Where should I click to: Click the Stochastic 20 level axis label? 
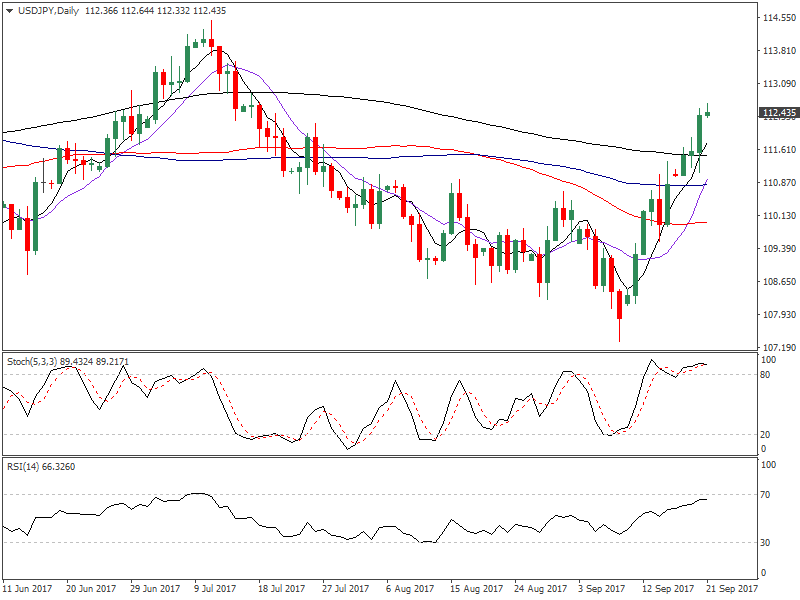pos(768,435)
